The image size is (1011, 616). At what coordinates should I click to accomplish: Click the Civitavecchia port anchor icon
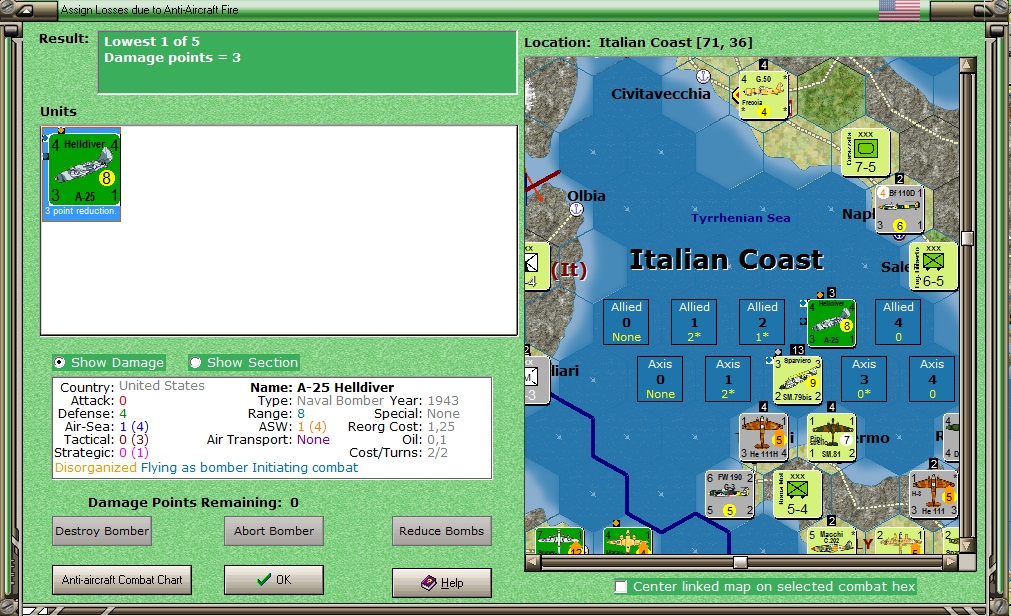click(703, 76)
